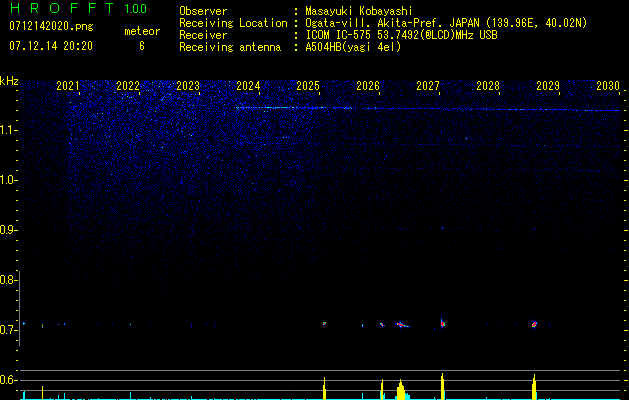
Task: Click the 1.0.0 version number
Action: [136, 9]
